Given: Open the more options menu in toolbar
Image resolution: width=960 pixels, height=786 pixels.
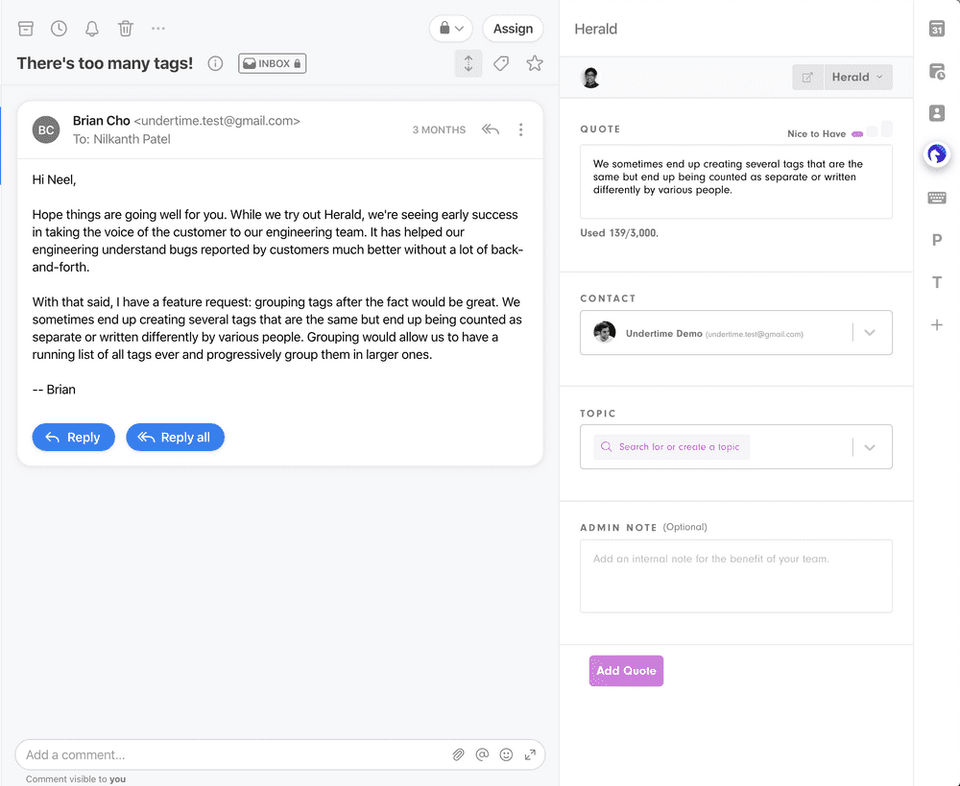Looking at the screenshot, I should coord(158,28).
